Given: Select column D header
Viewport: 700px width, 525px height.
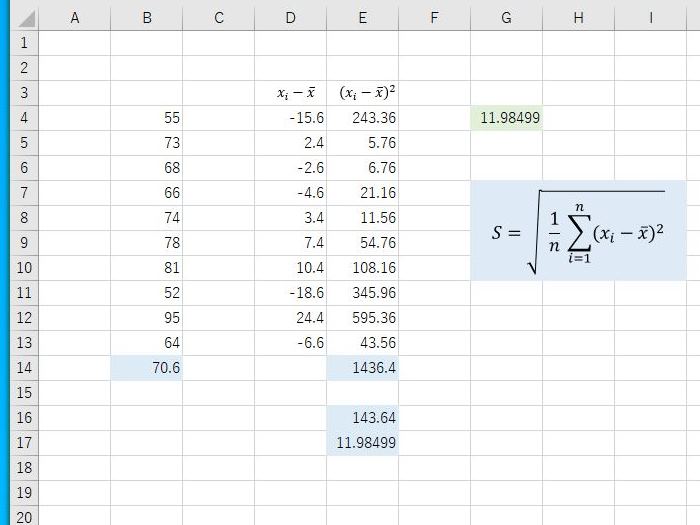Looking at the screenshot, I should [291, 18].
